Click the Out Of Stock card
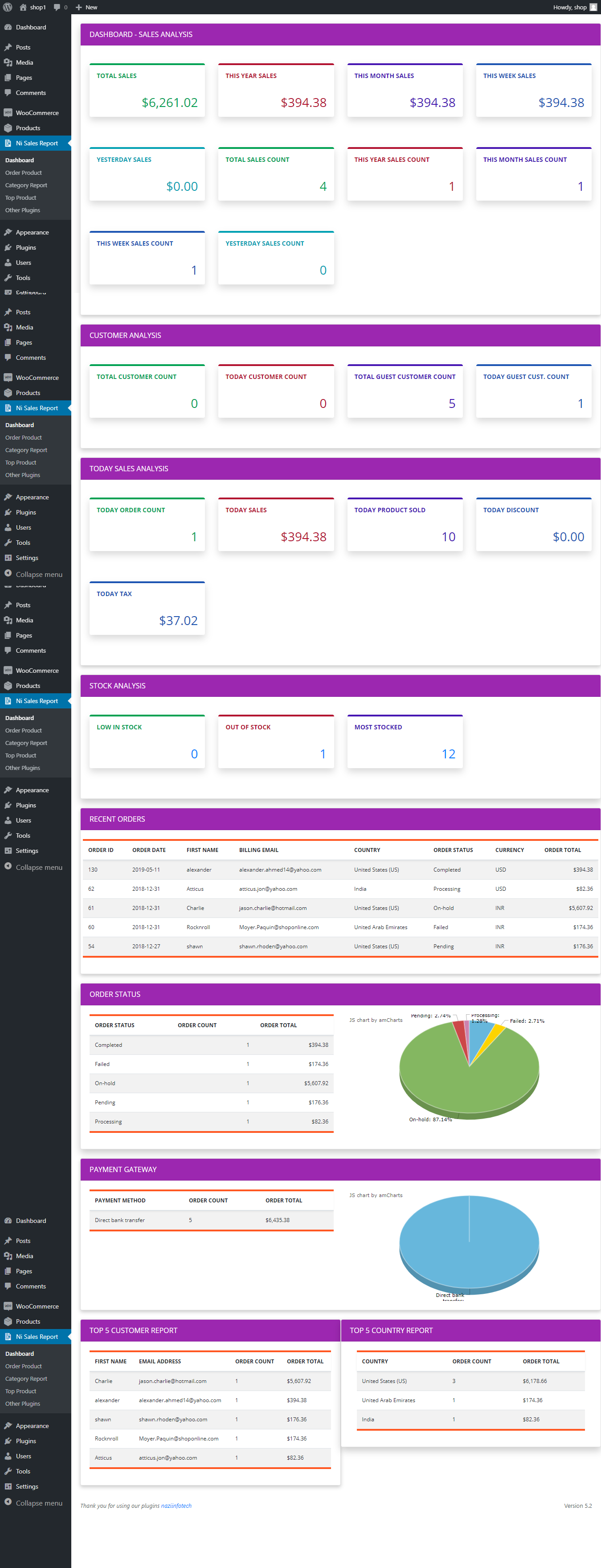601x1568 pixels. (x=276, y=741)
